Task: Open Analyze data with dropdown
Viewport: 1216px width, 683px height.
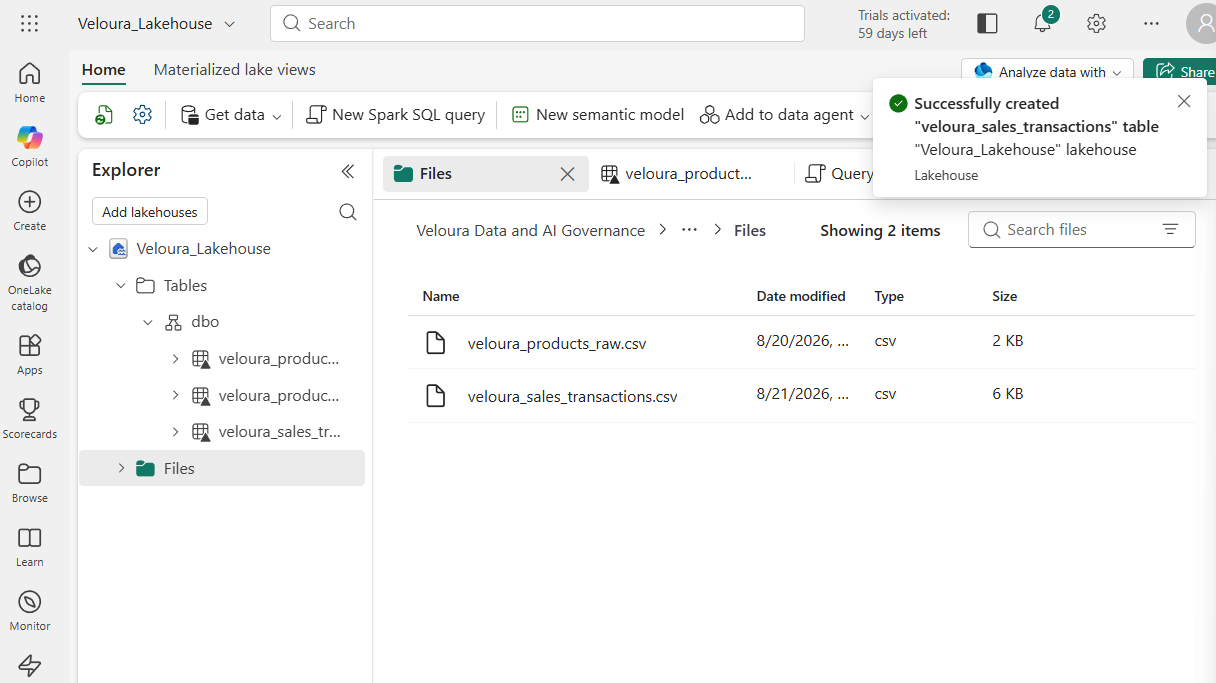Action: coord(1047,72)
